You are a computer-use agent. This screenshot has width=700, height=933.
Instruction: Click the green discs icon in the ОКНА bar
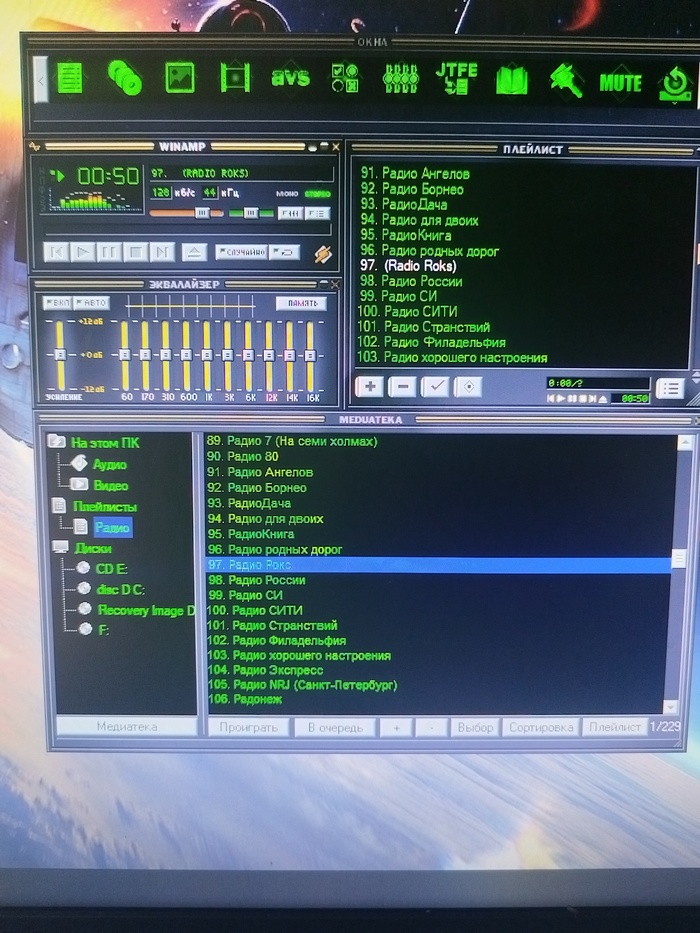[x=125, y=78]
